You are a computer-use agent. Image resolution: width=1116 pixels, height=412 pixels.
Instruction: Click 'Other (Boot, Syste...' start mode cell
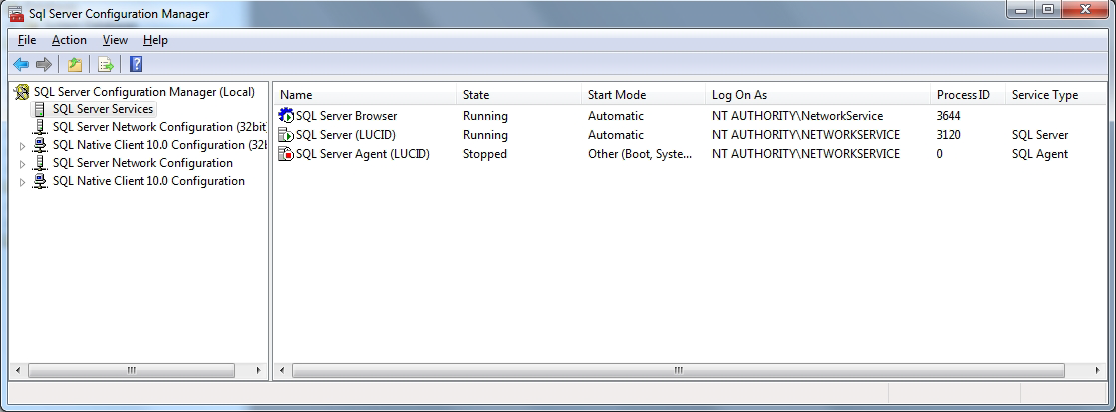(x=640, y=154)
